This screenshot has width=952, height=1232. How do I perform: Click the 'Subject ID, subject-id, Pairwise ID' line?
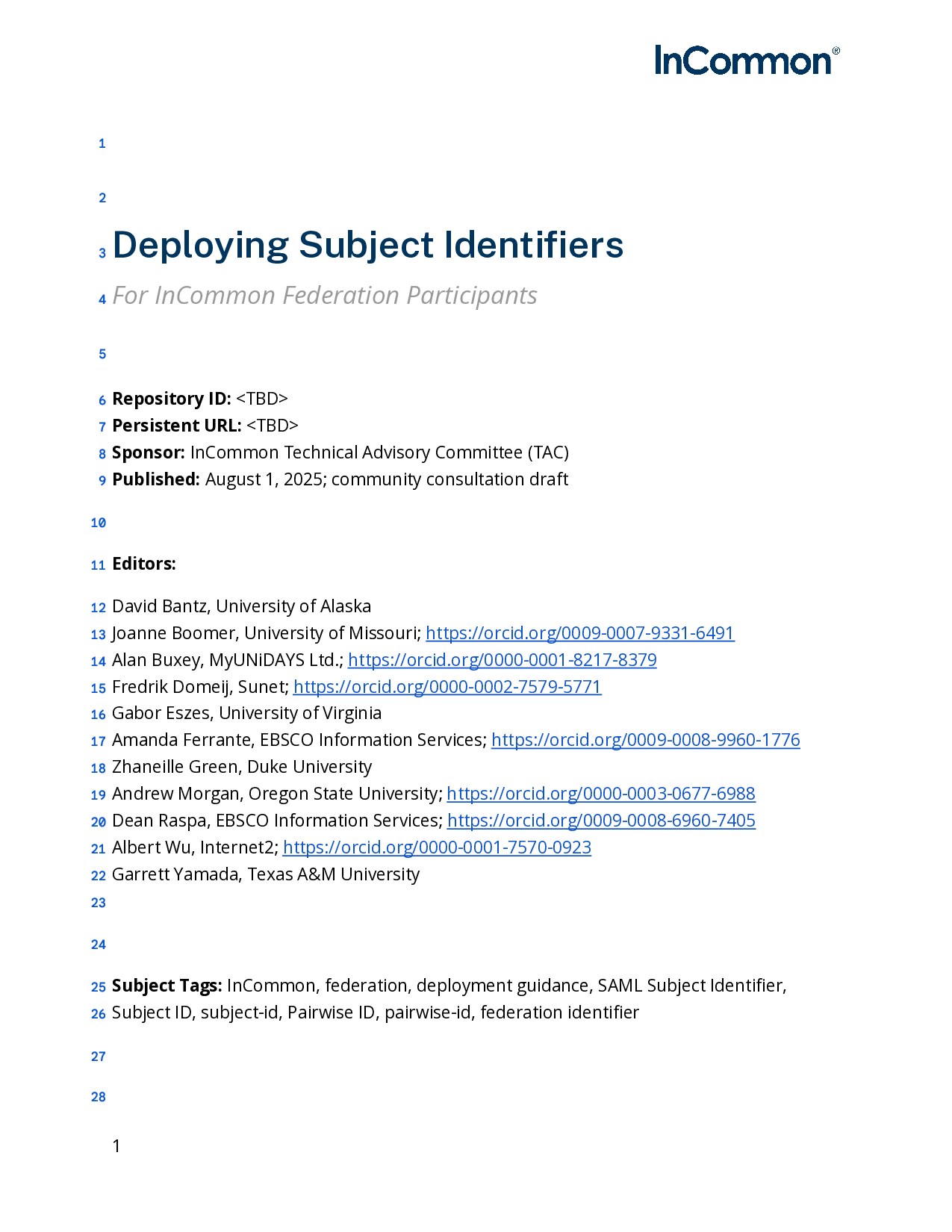376,1012
